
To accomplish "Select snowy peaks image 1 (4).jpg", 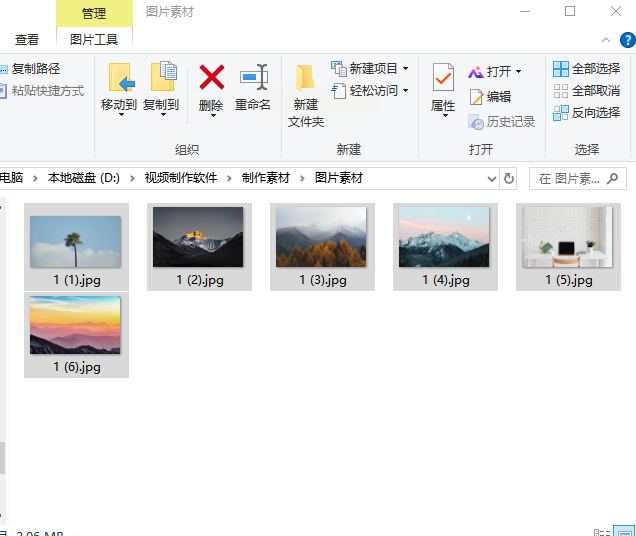I will point(445,247).
